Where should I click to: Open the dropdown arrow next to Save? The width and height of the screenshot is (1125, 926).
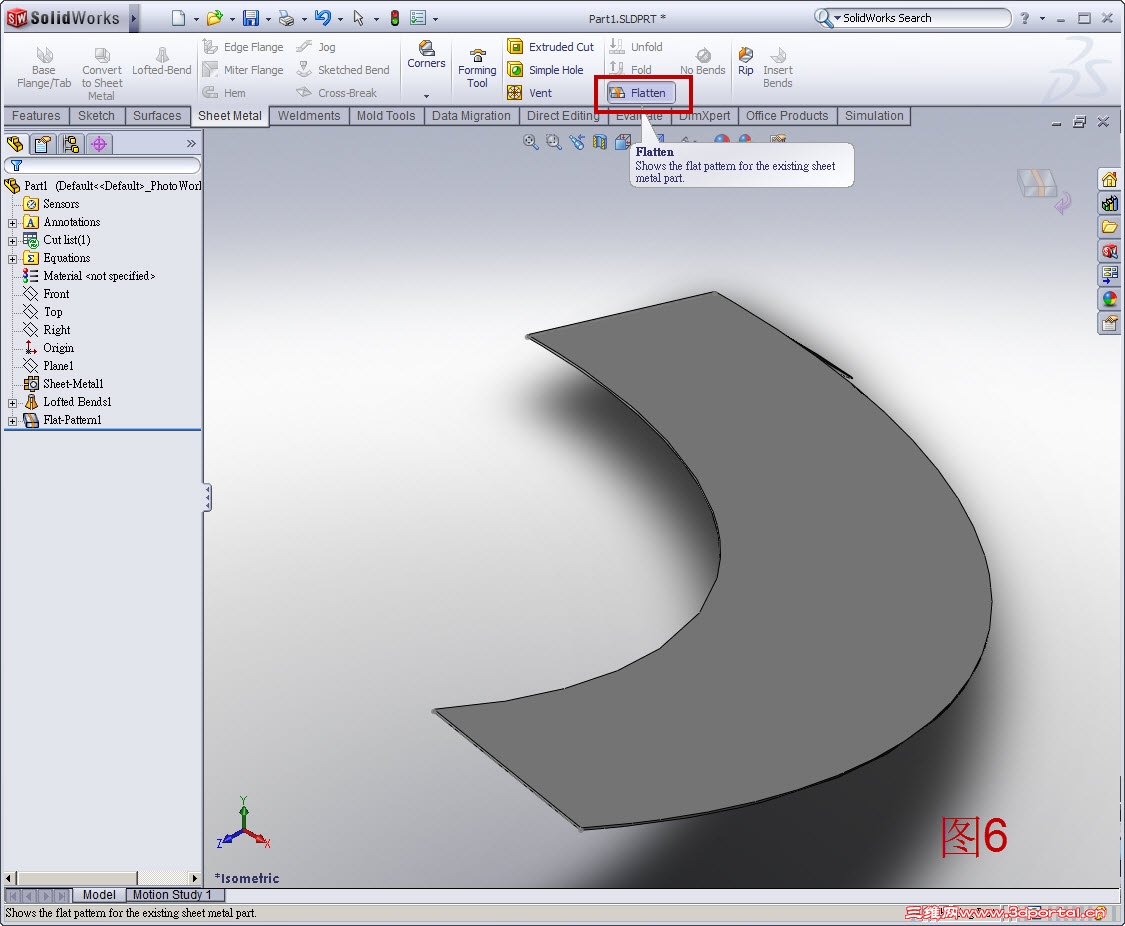pyautogui.click(x=268, y=19)
